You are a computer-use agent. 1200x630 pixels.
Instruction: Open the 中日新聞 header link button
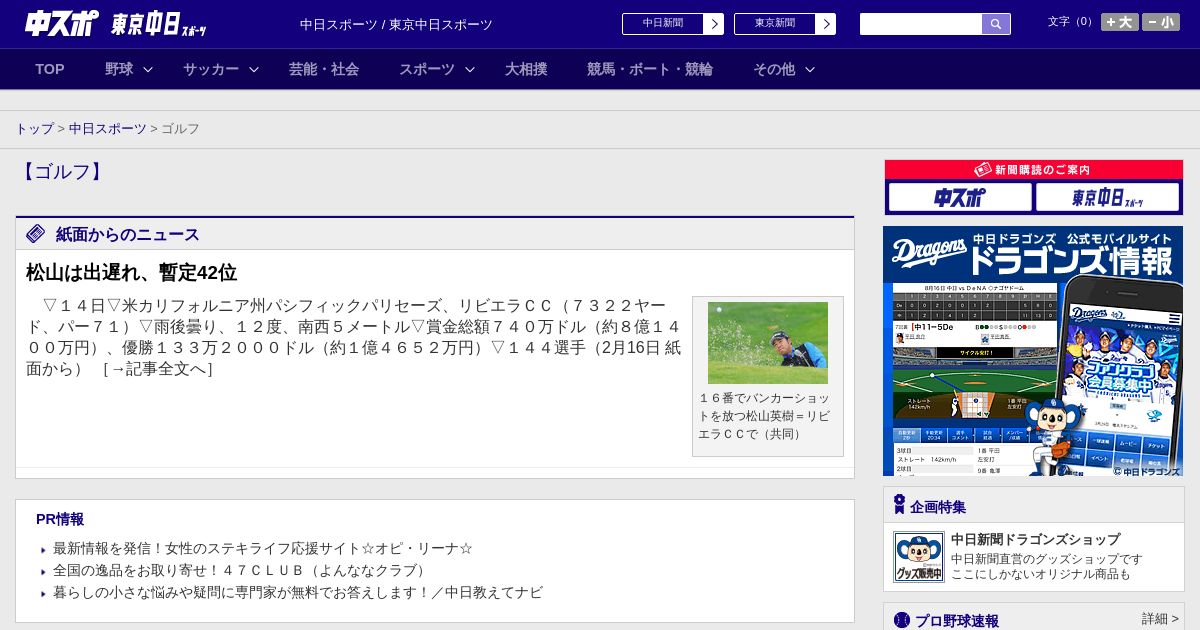(663, 23)
